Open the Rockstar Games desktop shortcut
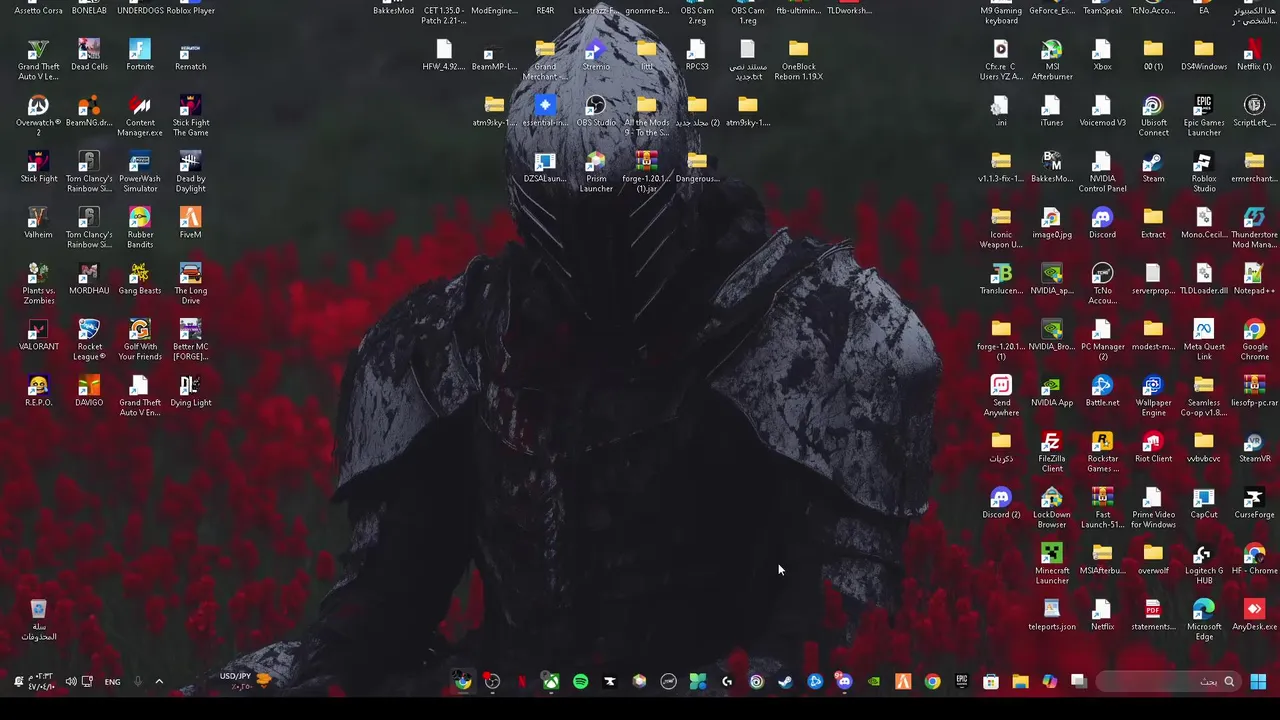The image size is (1280, 720). [1102, 452]
